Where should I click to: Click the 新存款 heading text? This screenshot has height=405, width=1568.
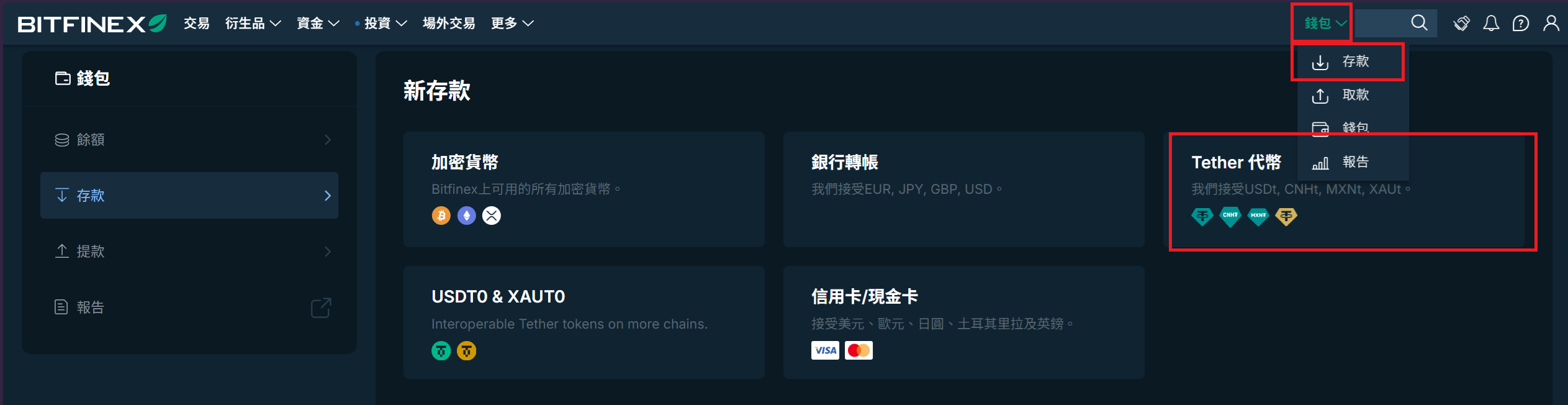click(x=437, y=91)
